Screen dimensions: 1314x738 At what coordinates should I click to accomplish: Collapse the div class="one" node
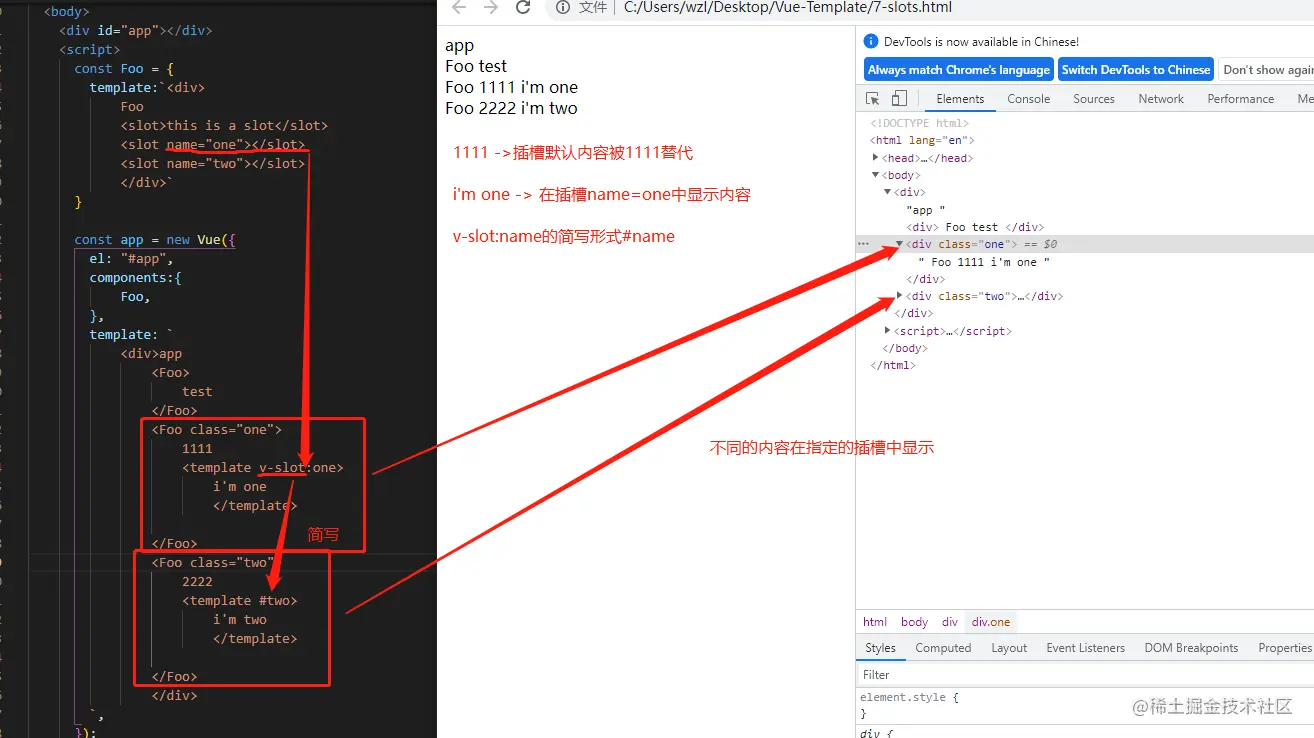900,244
